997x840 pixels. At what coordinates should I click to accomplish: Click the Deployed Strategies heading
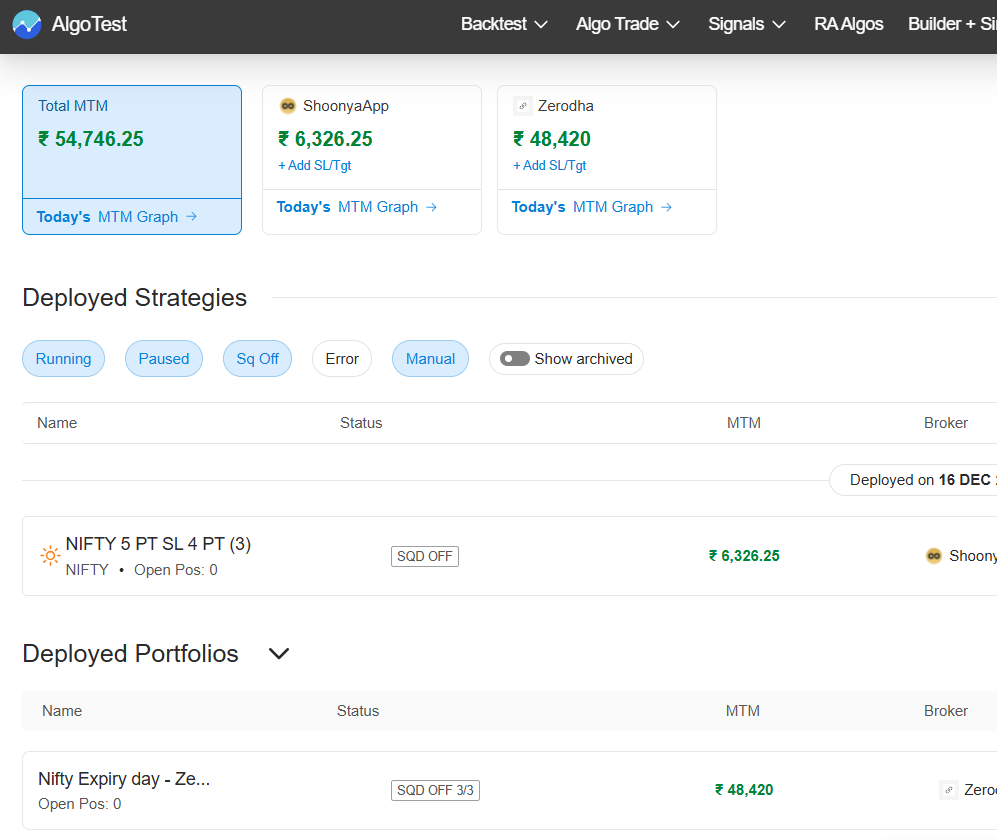click(134, 298)
